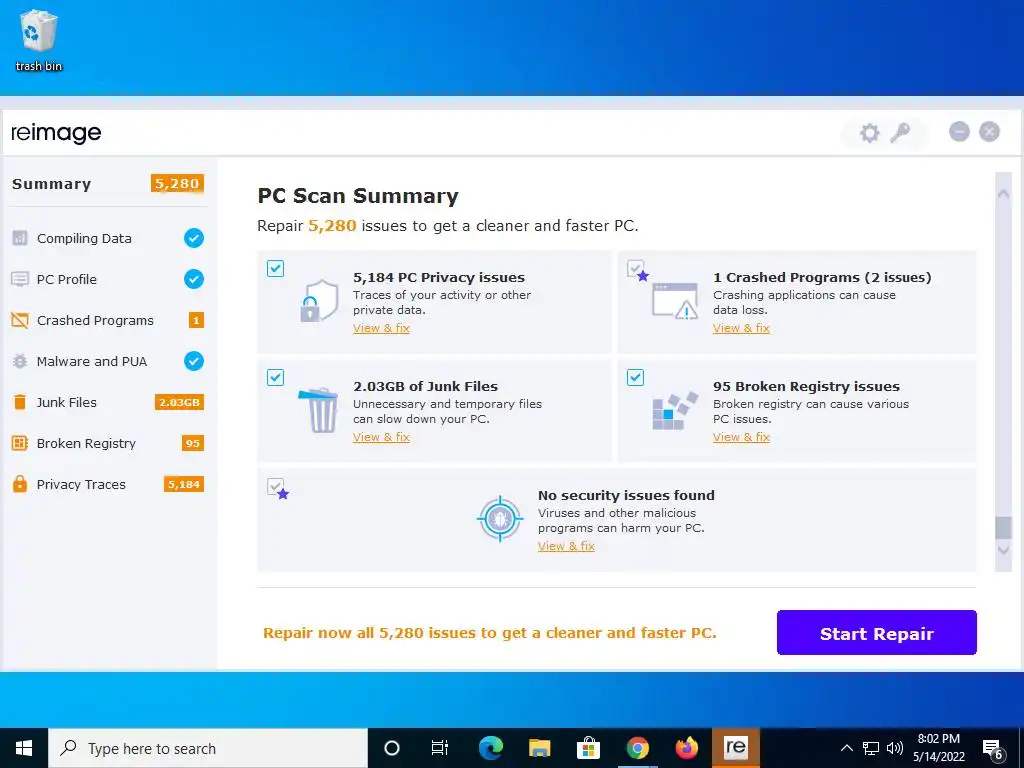
Task: Click the PC Profile monitor icon
Action: point(20,279)
